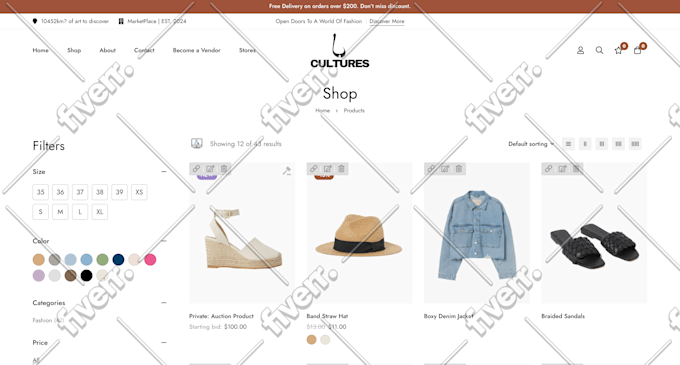
Task: Trash icon on Boxy Denim Jacket card
Action: click(x=459, y=169)
